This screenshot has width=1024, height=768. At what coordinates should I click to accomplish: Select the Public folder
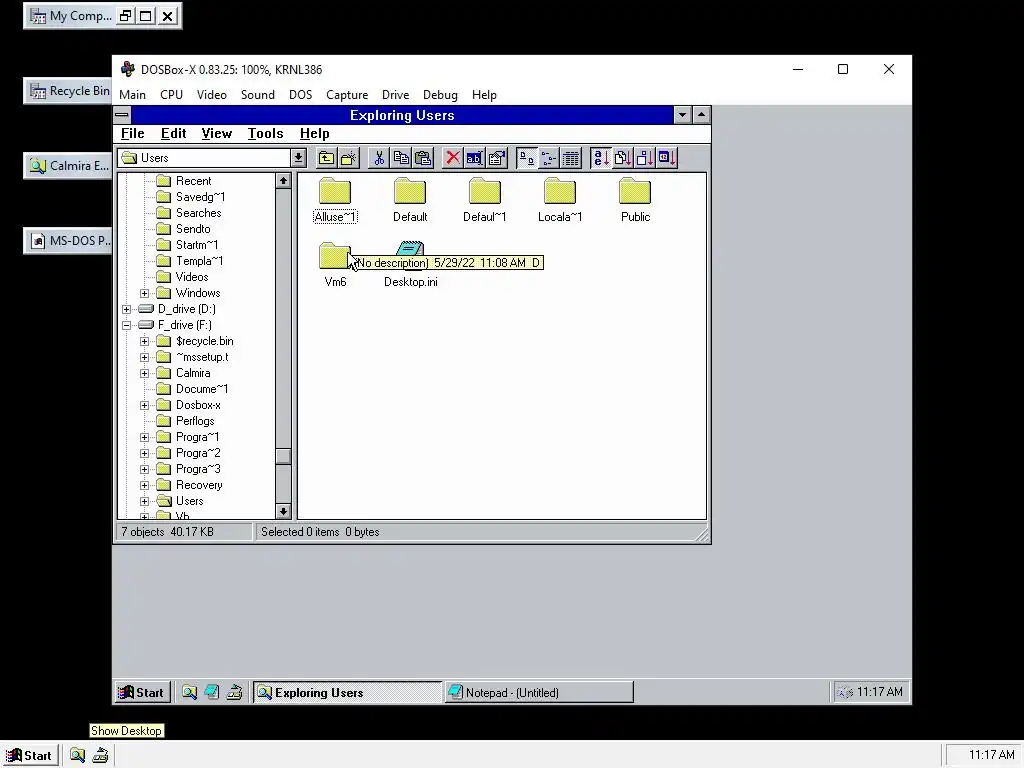coord(635,200)
